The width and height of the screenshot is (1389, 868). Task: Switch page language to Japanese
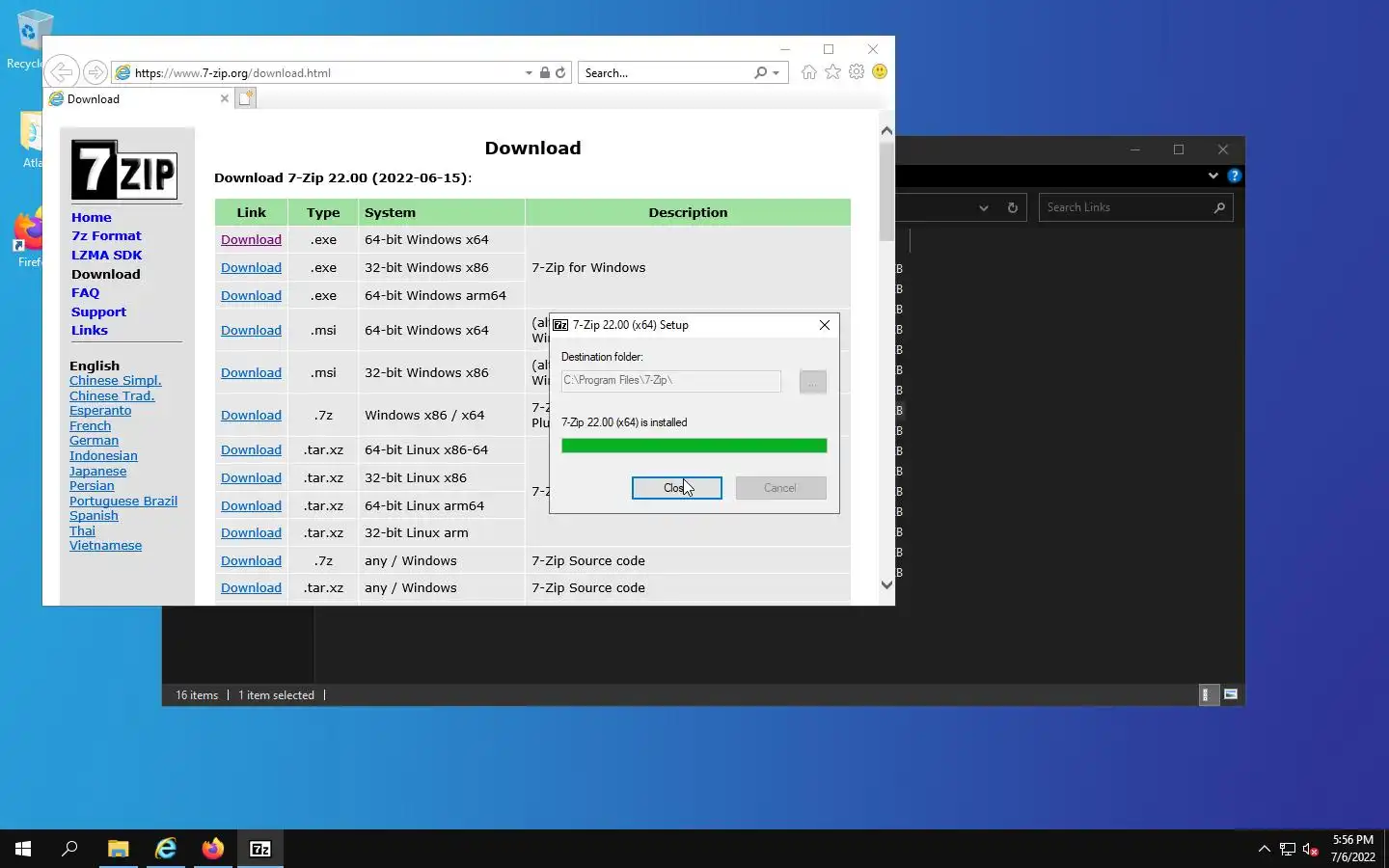[98, 471]
